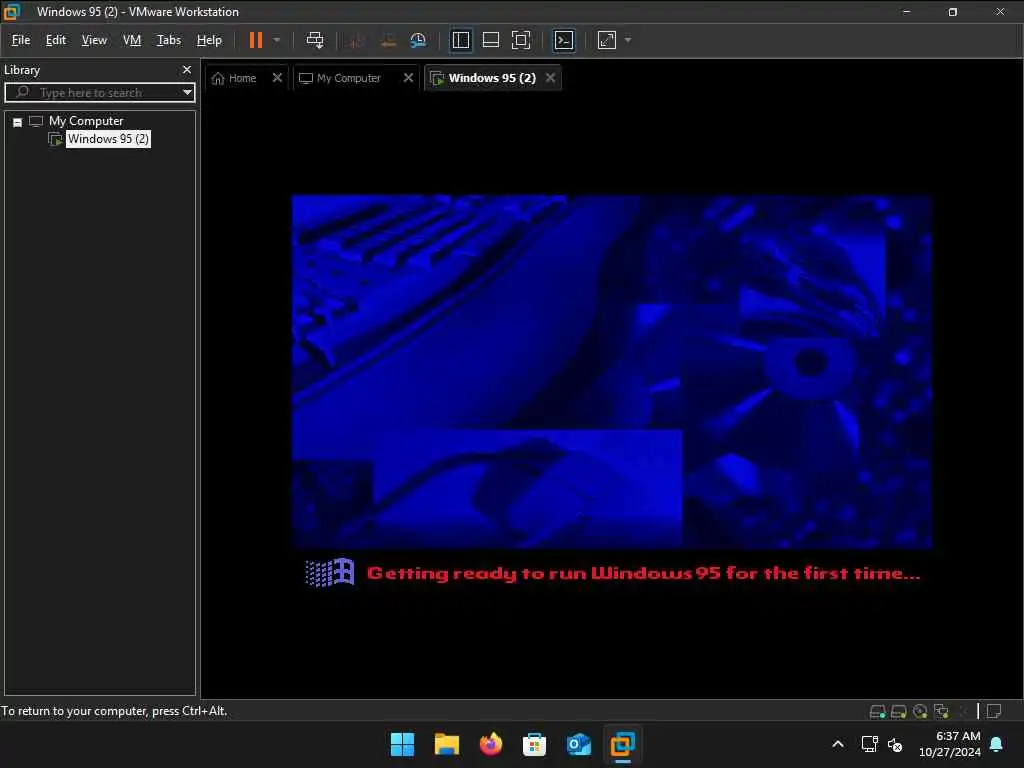The height and width of the screenshot is (768, 1024).
Task: Click the VMware Workstation taskbar icon
Action: [622, 744]
